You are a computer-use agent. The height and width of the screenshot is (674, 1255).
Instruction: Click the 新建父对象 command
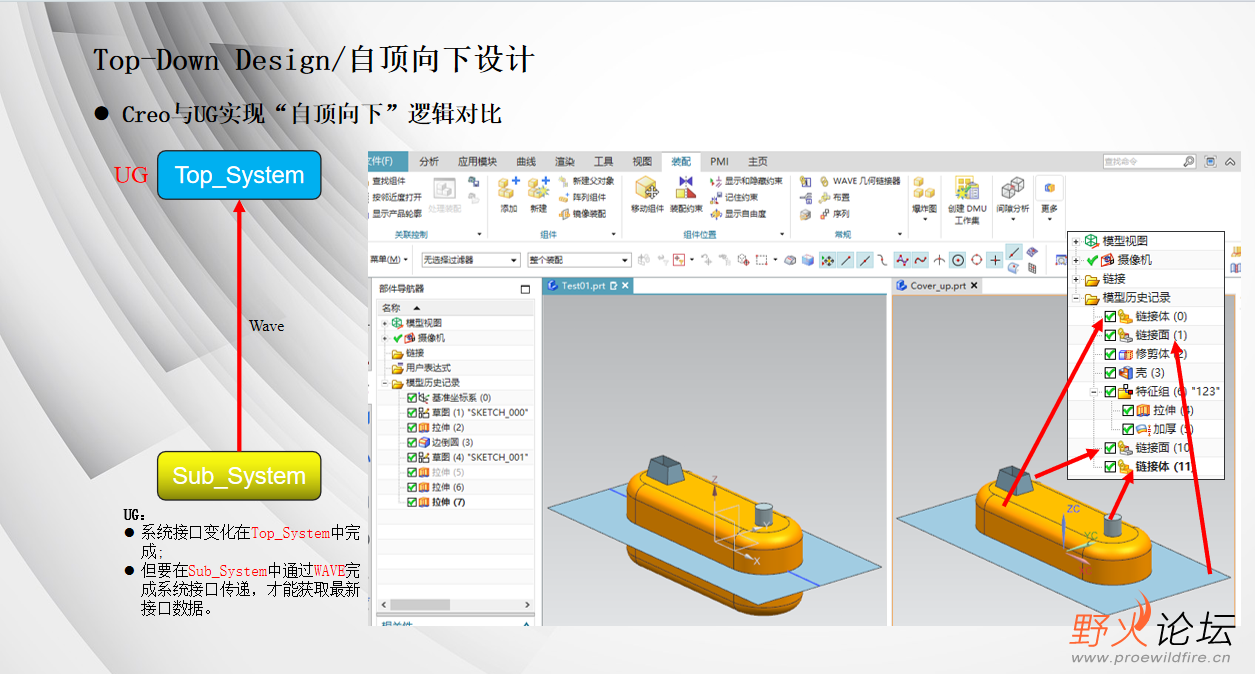(x=586, y=181)
